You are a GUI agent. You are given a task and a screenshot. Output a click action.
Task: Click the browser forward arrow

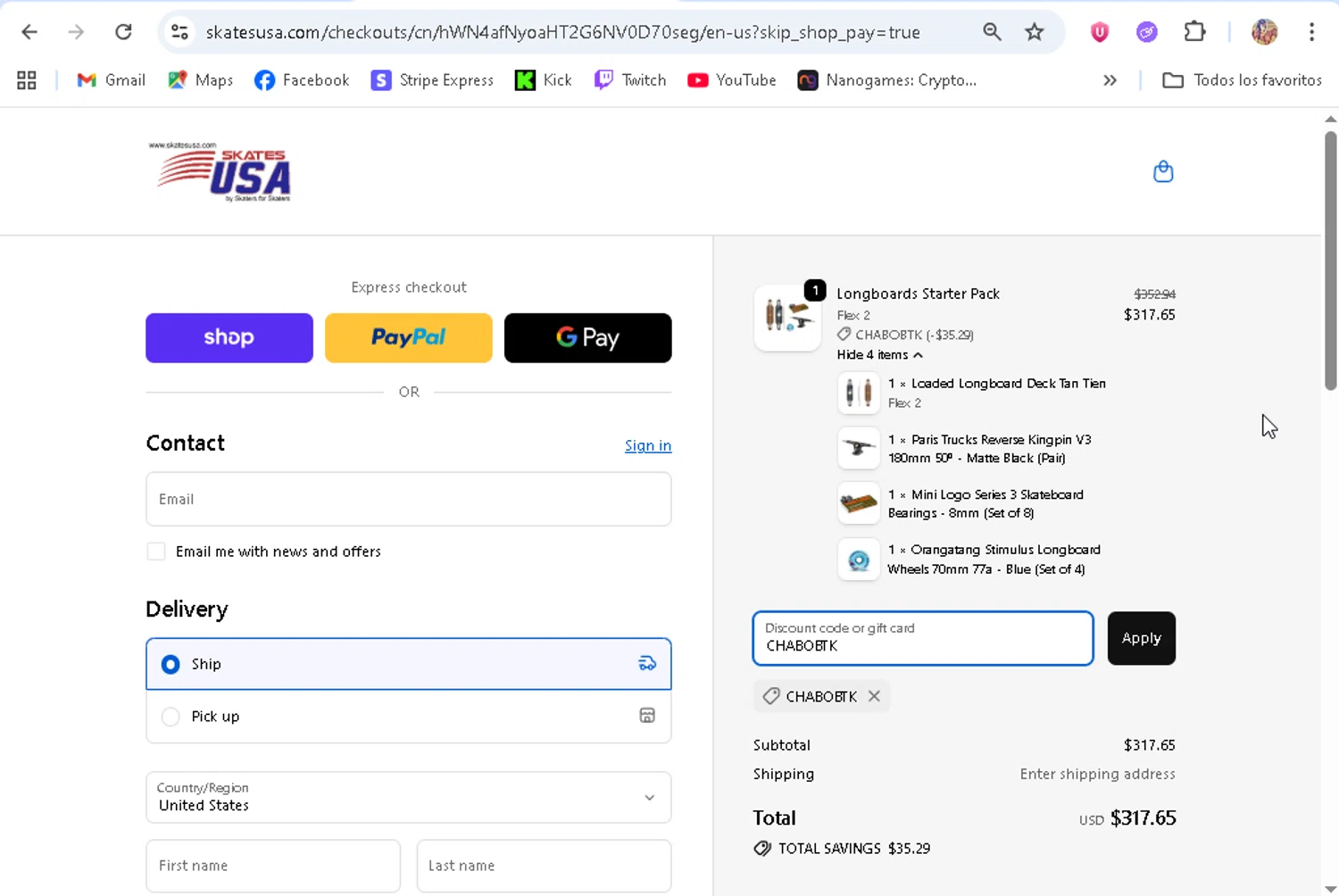pyautogui.click(x=76, y=32)
